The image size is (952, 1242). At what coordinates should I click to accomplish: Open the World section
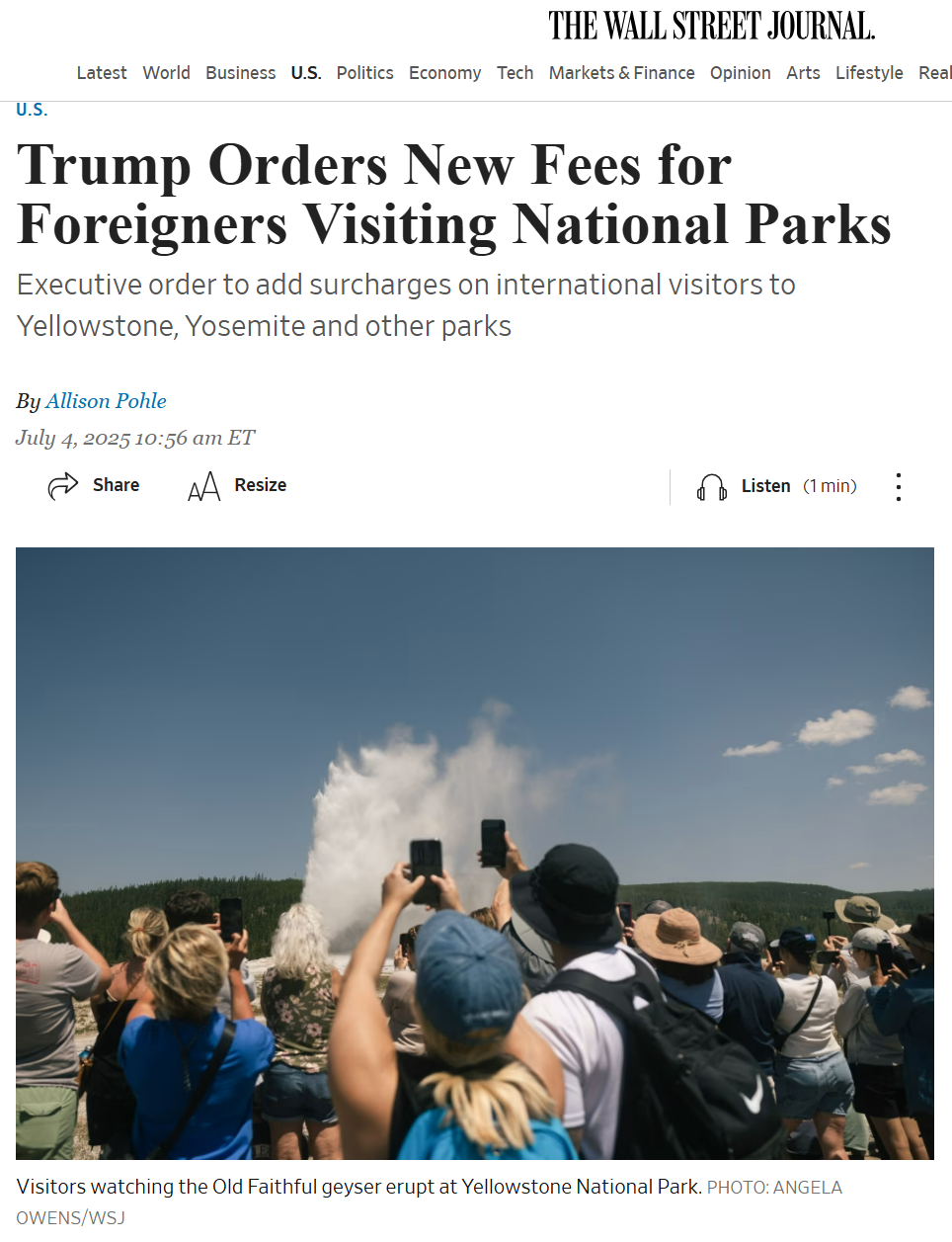pyautogui.click(x=166, y=73)
